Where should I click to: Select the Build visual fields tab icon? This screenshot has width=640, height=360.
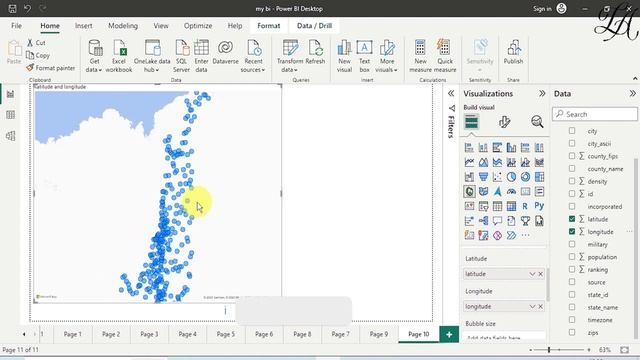coord(471,122)
